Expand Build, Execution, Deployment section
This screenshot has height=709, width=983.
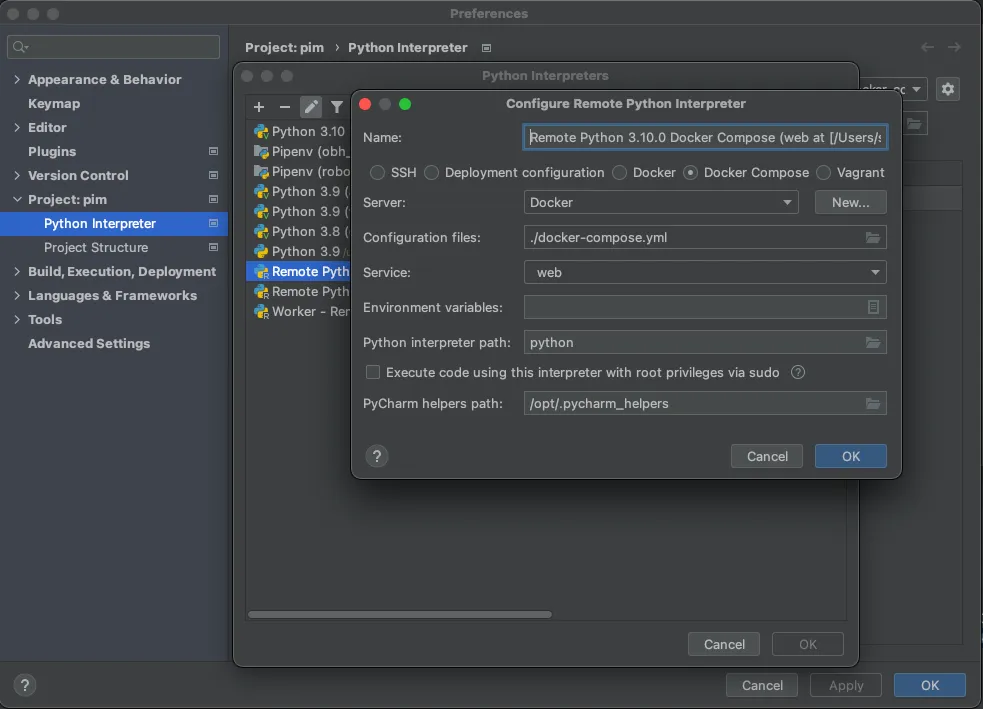(x=17, y=271)
